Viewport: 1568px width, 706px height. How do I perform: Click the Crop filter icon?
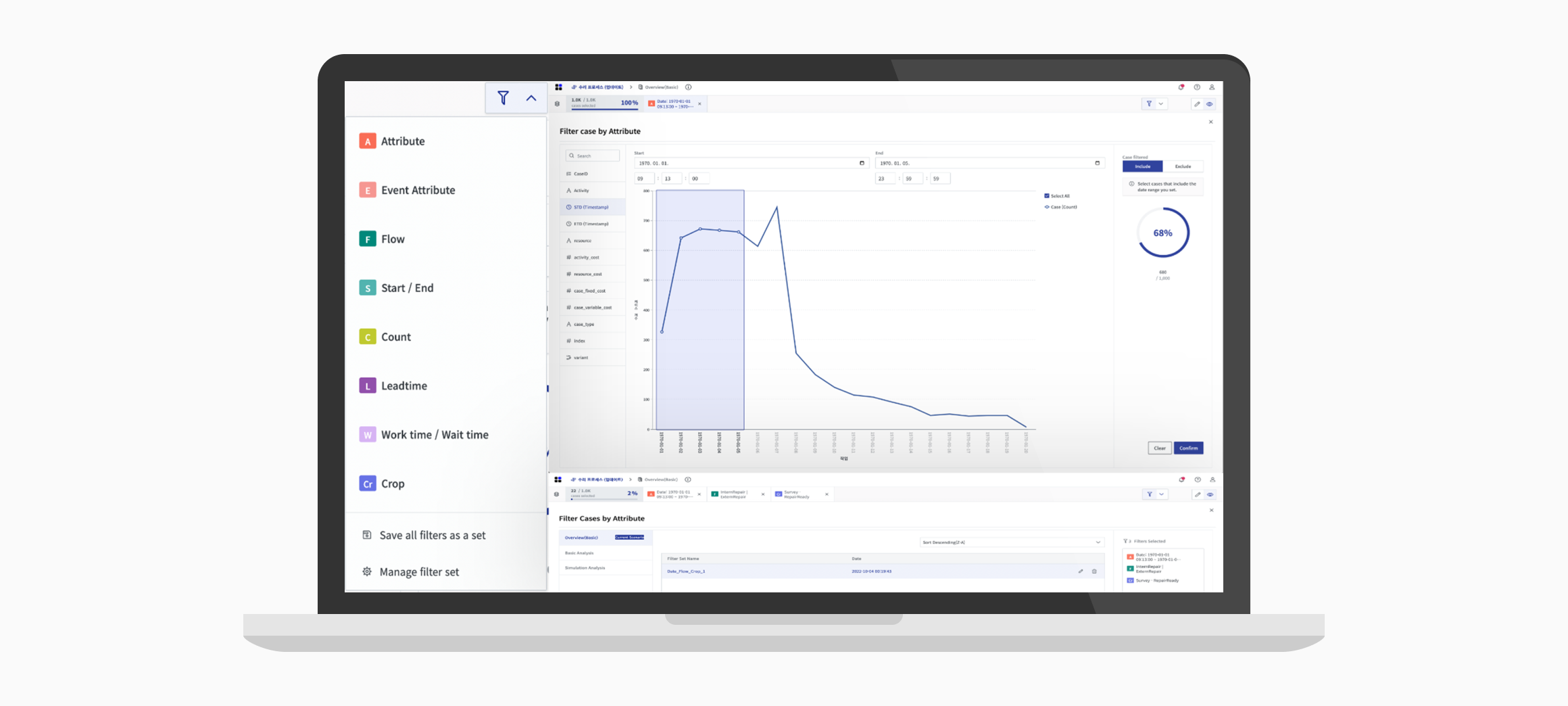[x=368, y=484]
